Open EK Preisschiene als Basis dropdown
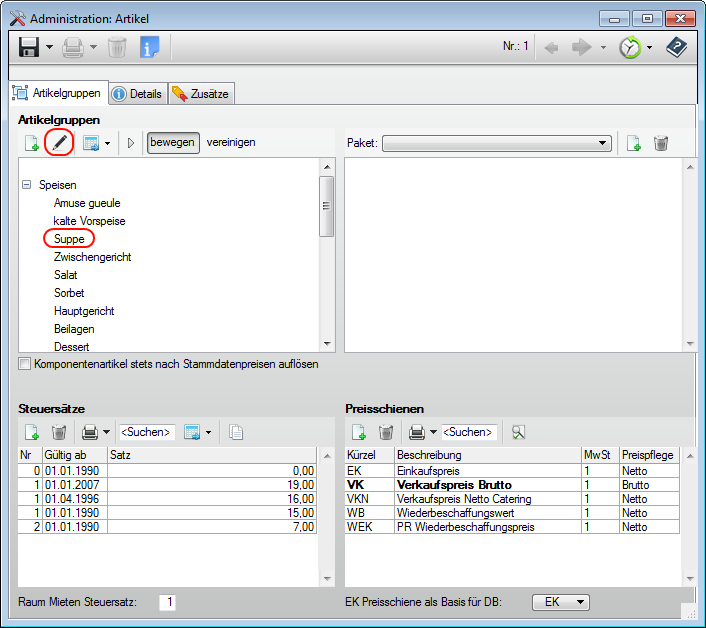706x628 pixels. 561,602
